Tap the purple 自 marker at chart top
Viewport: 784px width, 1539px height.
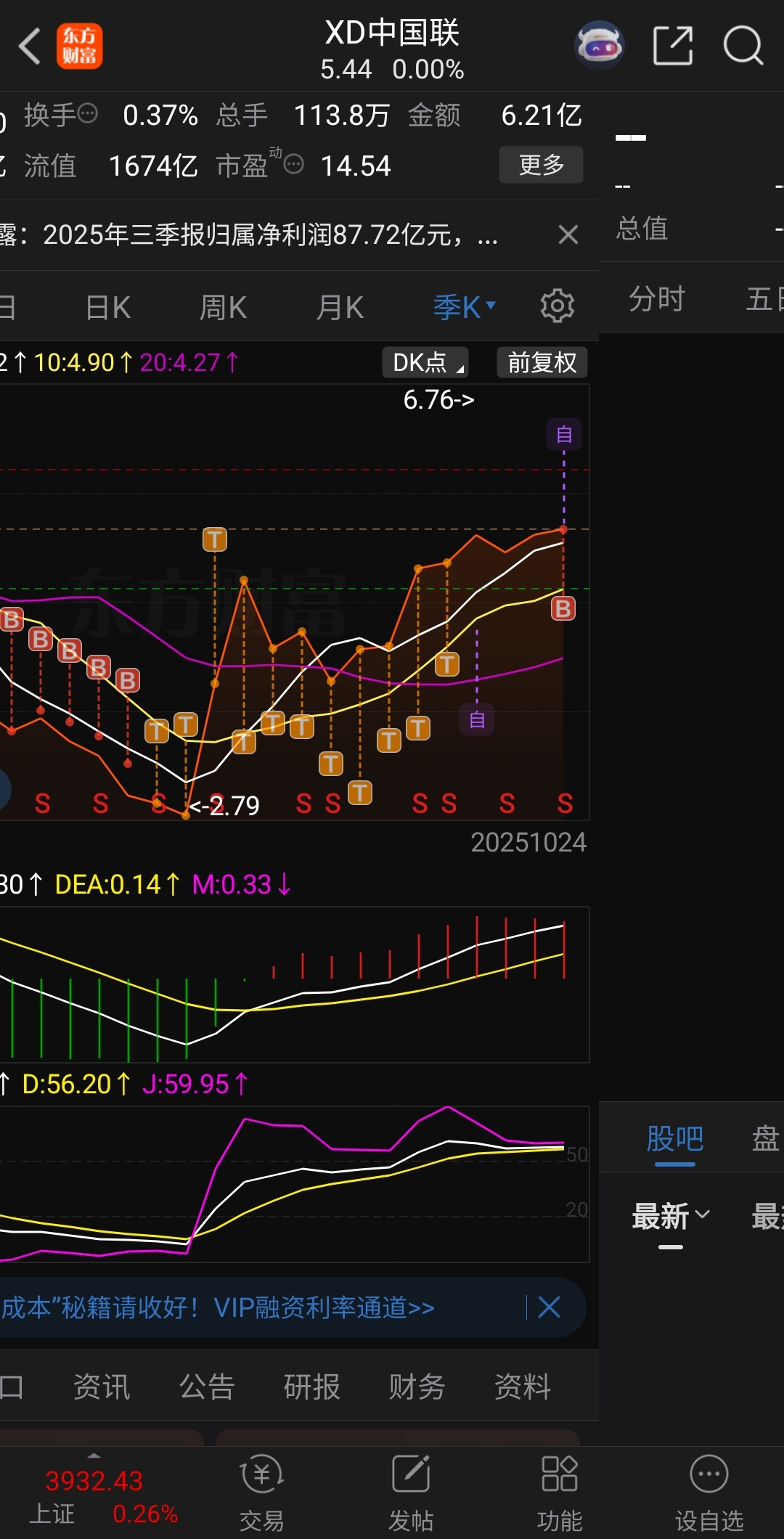click(x=564, y=434)
